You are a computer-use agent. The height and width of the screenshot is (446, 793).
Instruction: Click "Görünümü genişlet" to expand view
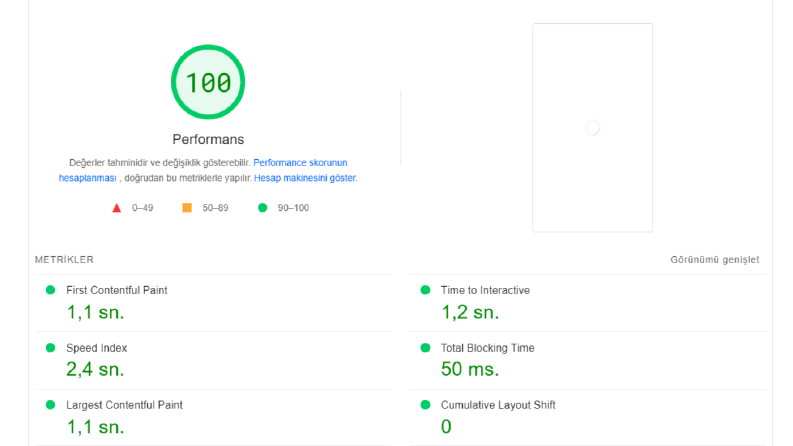click(715, 259)
